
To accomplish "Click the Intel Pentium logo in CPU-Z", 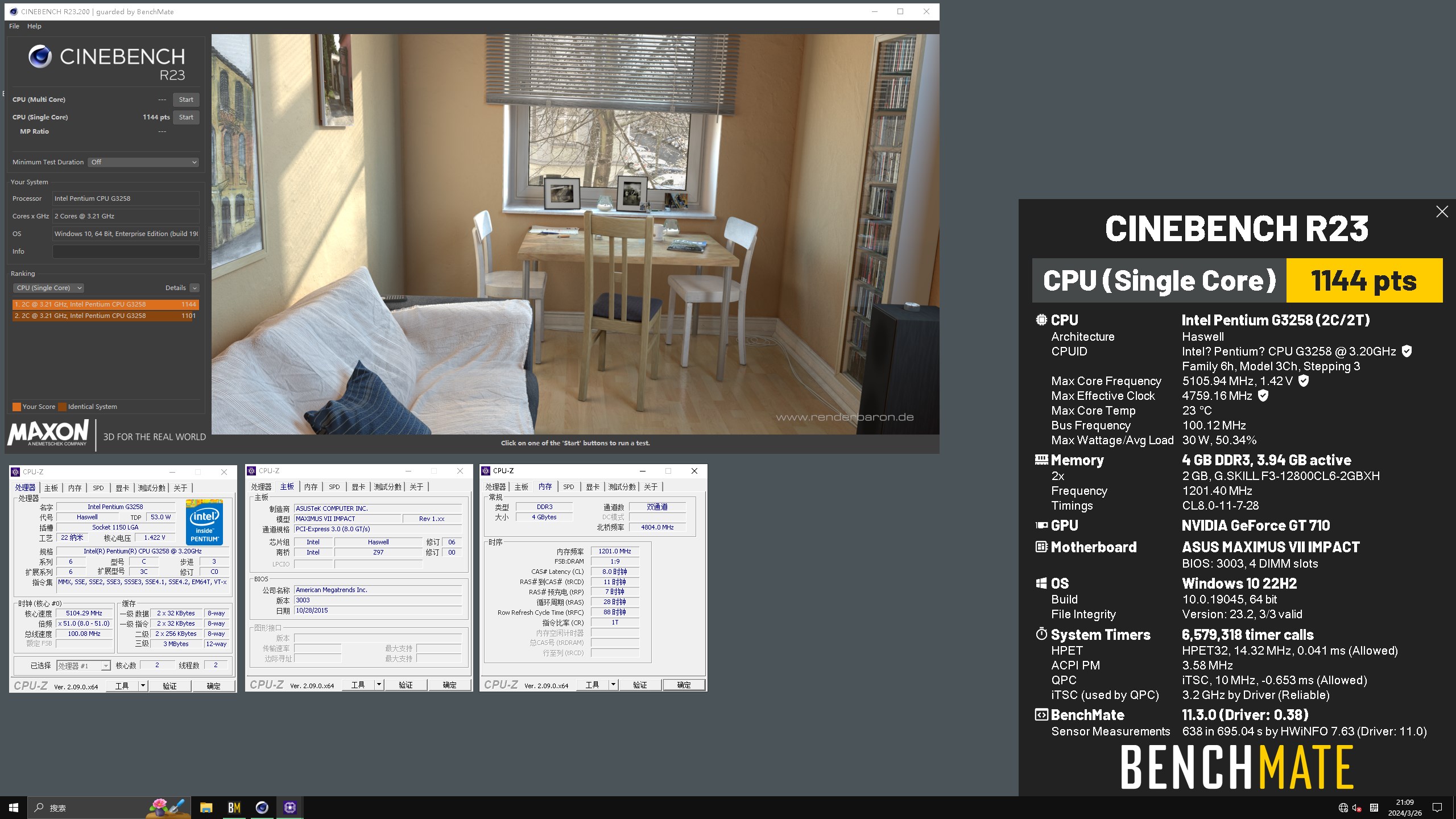I will (204, 522).
